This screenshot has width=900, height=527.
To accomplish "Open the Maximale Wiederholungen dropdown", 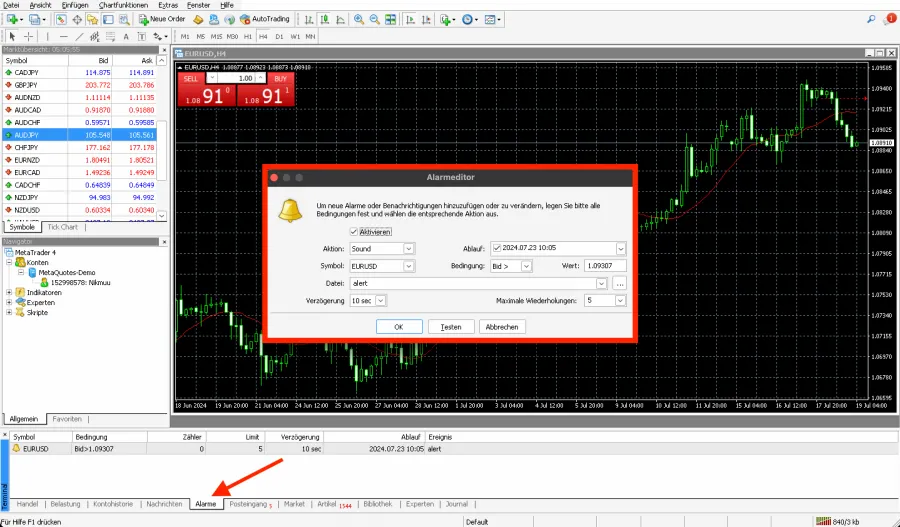I will point(620,301).
